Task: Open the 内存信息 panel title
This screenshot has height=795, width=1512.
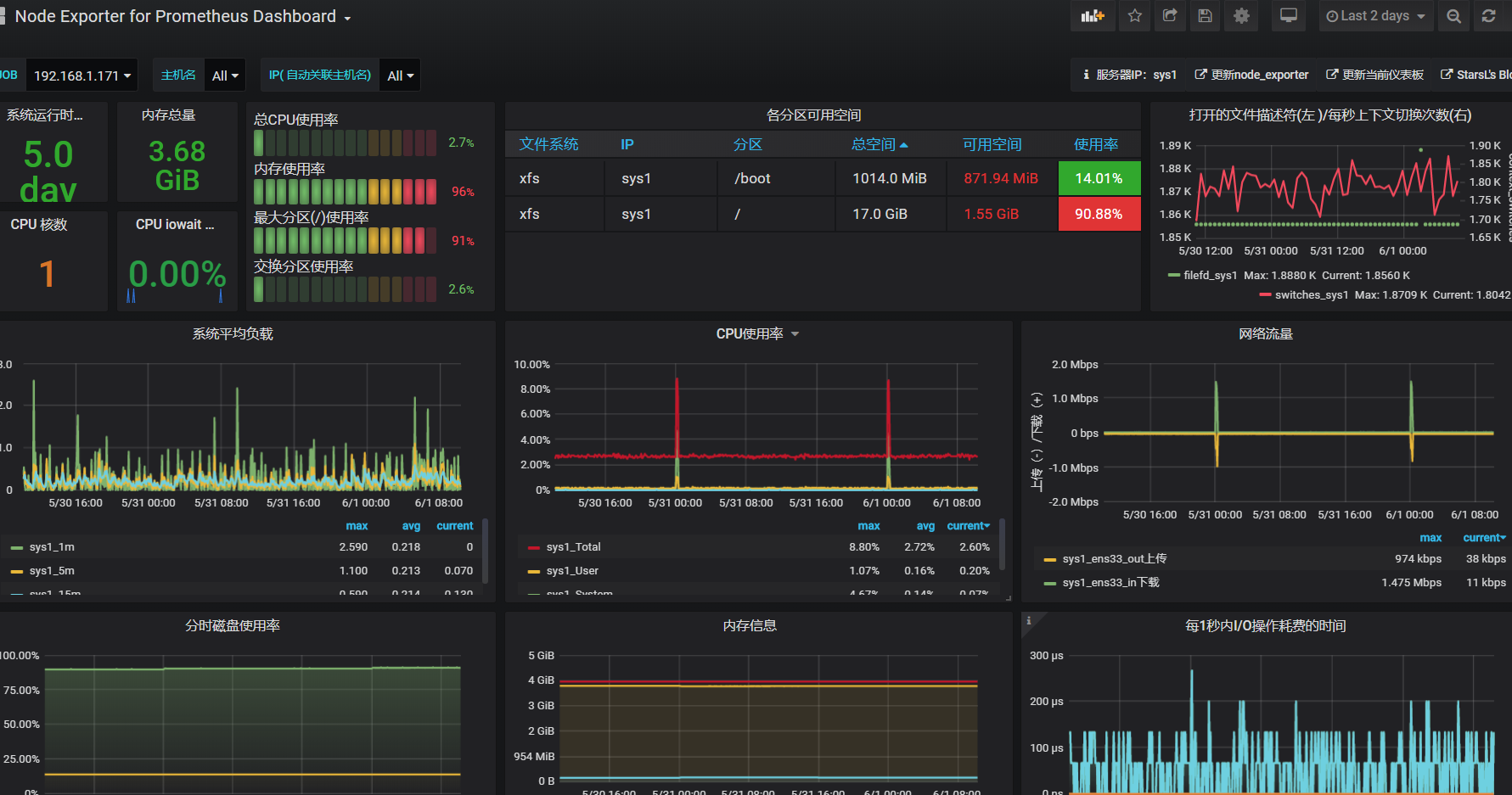Action: tap(750, 625)
